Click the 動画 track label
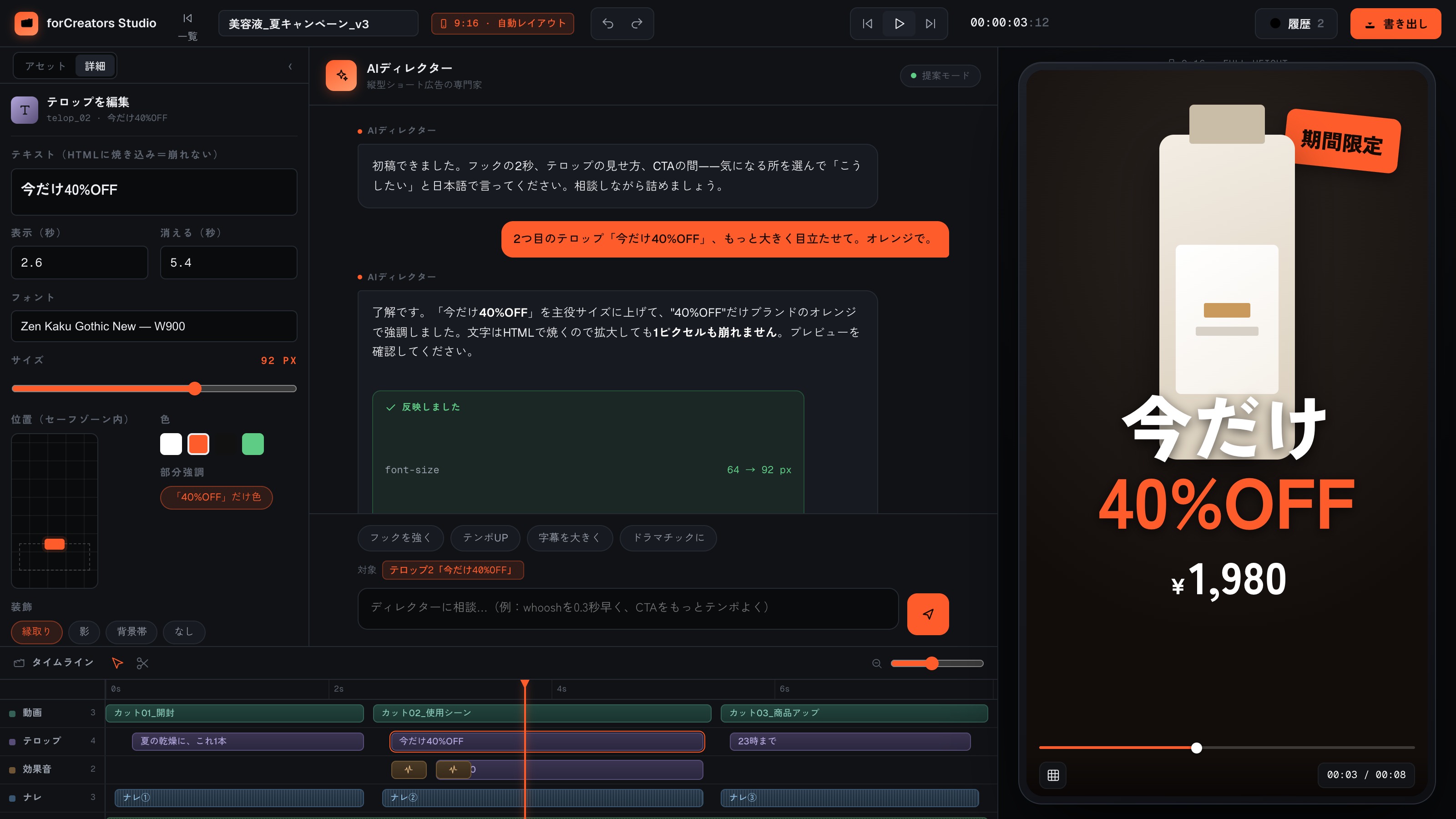Screen dimensions: 1456x819 [32, 713]
